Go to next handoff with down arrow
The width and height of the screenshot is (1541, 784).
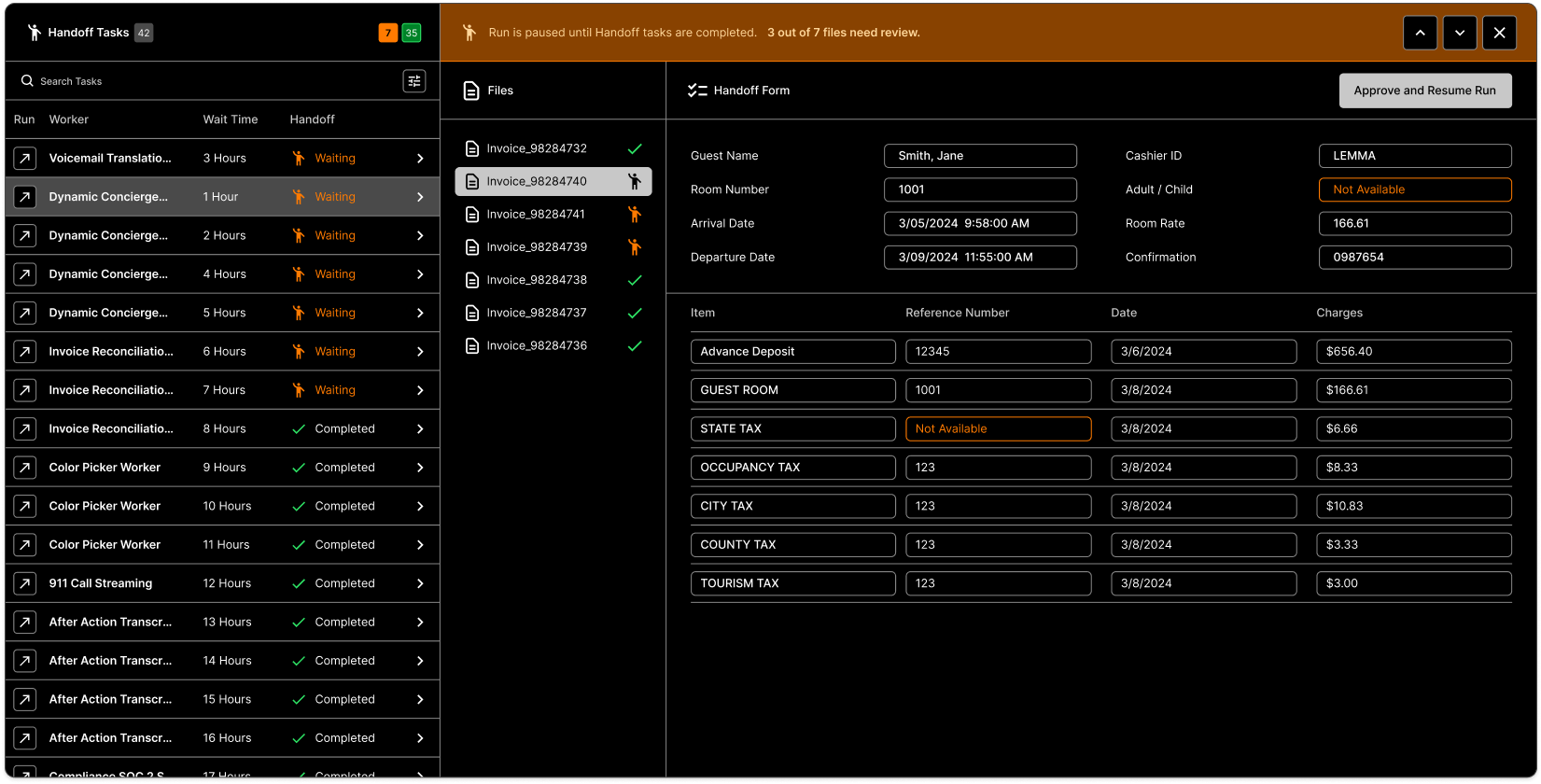point(1460,33)
